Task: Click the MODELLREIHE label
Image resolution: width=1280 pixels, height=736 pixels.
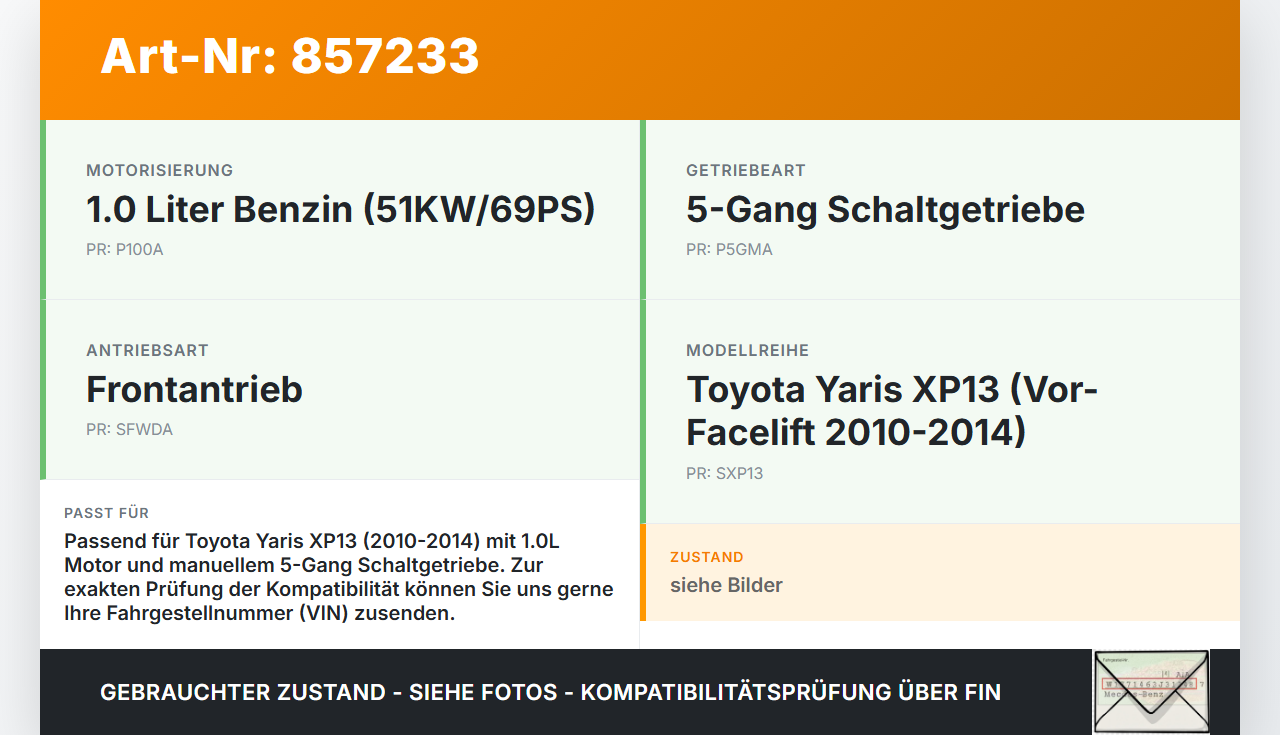Action: (x=748, y=350)
